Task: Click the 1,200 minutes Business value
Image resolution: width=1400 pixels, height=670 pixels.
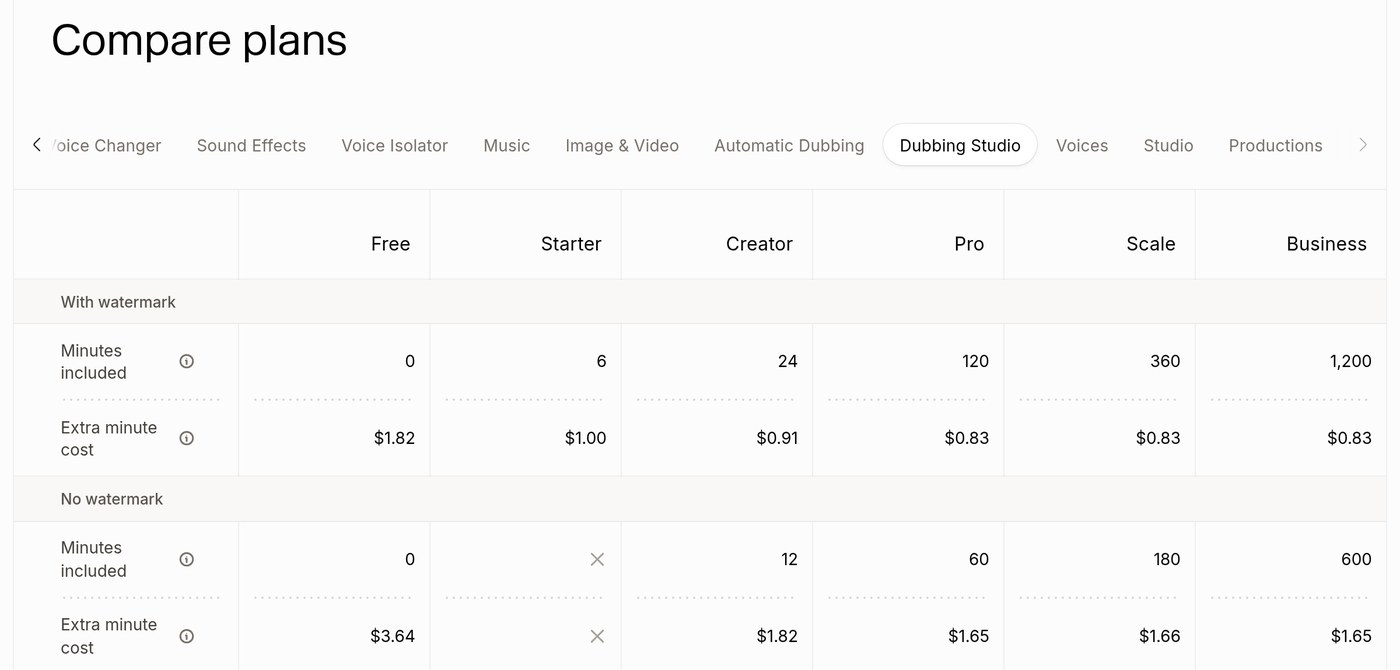Action: point(1350,362)
